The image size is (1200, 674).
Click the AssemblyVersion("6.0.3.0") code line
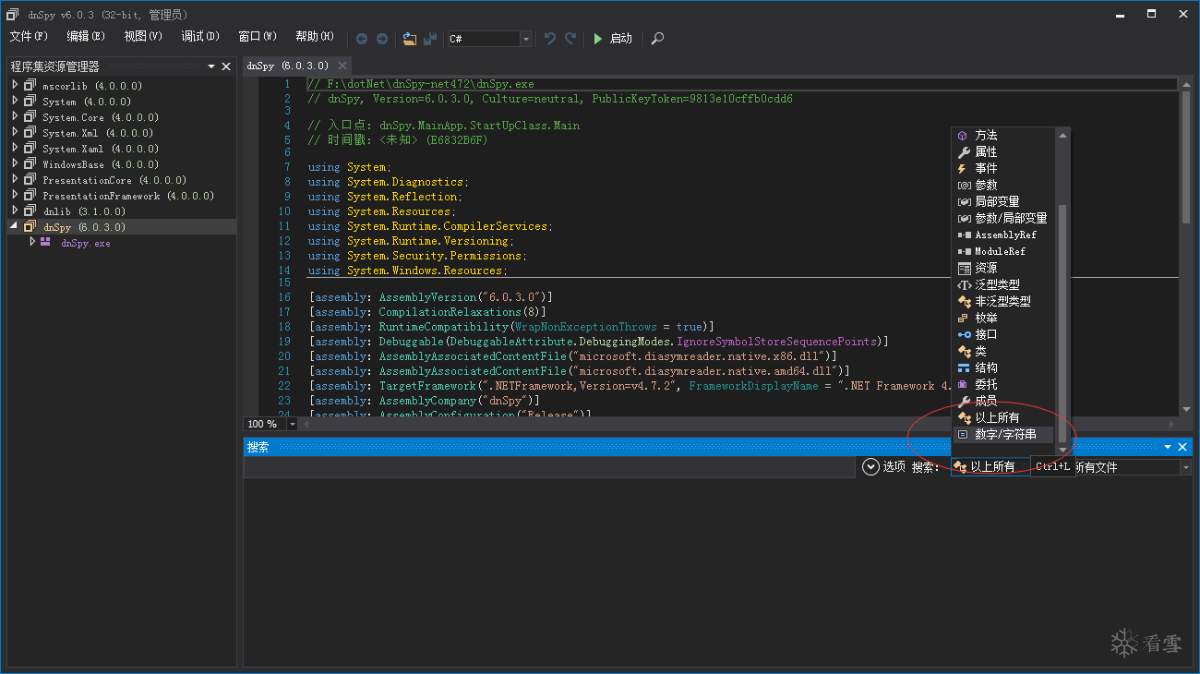click(x=431, y=298)
